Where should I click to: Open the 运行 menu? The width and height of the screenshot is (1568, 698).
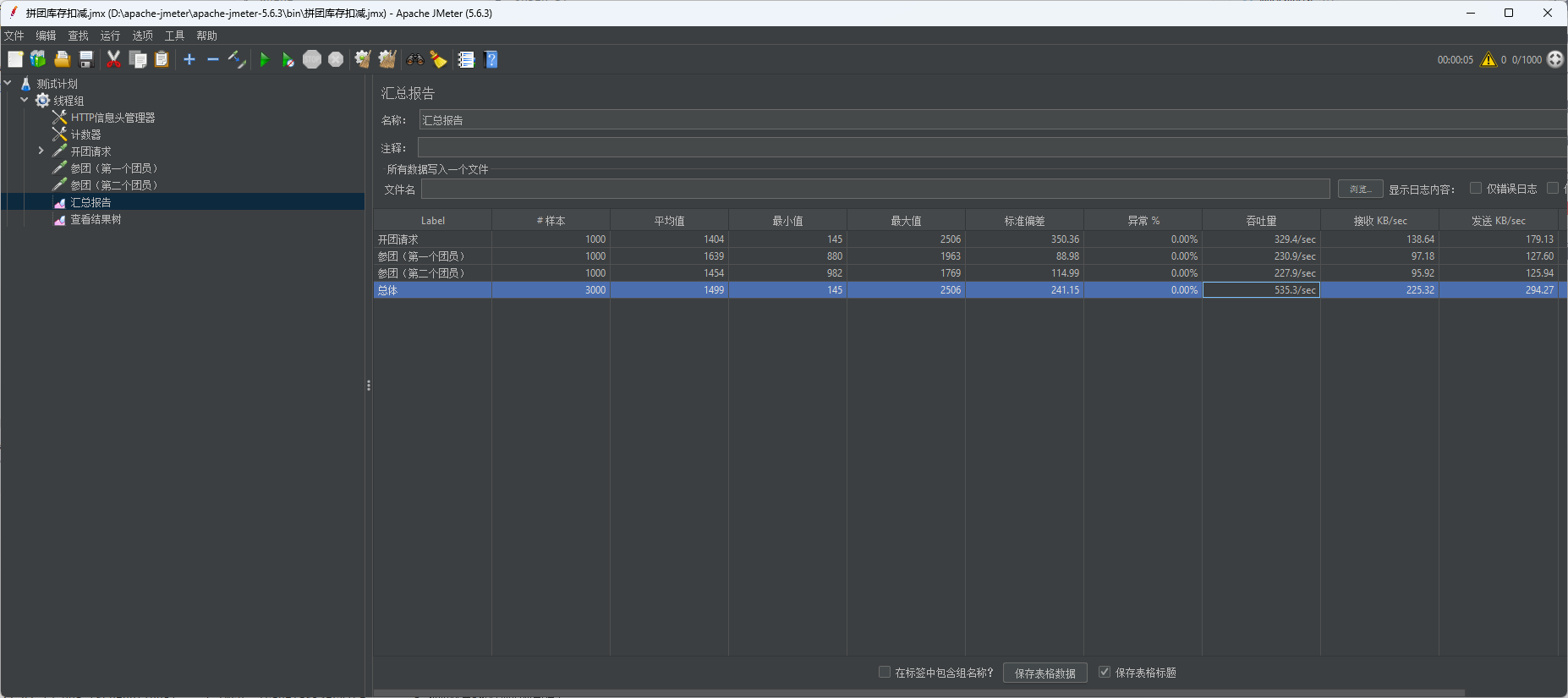pos(110,36)
